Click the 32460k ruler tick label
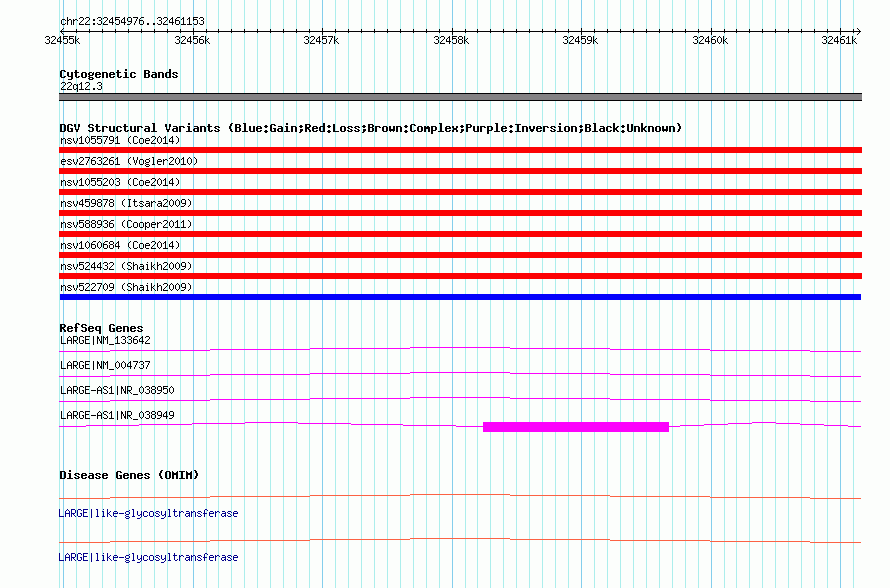Screen dimensions: 890x588 pos(710,40)
